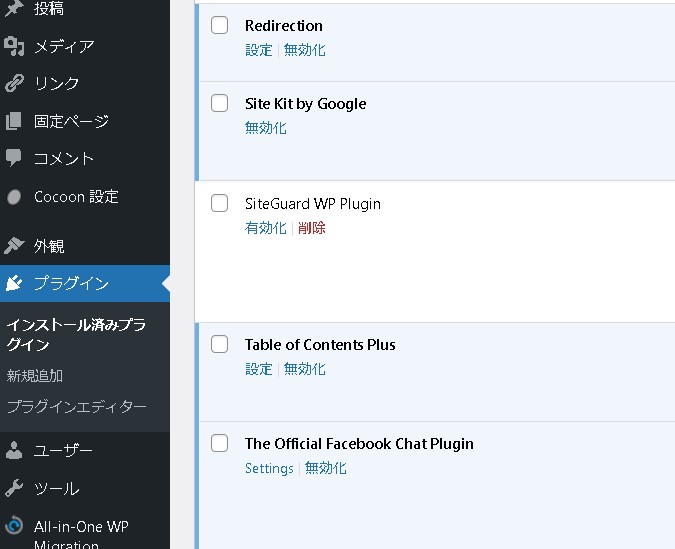Delete SiteGuard WP Plugin via 削除 link

click(x=312, y=228)
